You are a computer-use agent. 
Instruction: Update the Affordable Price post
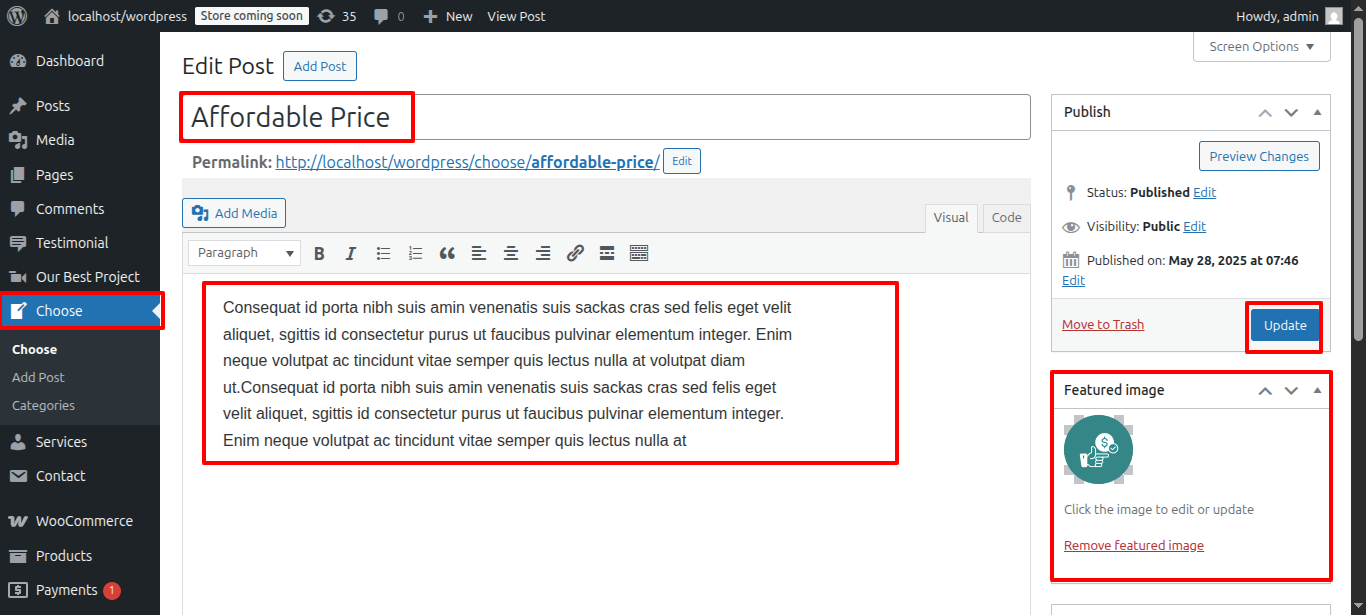click(x=1283, y=324)
